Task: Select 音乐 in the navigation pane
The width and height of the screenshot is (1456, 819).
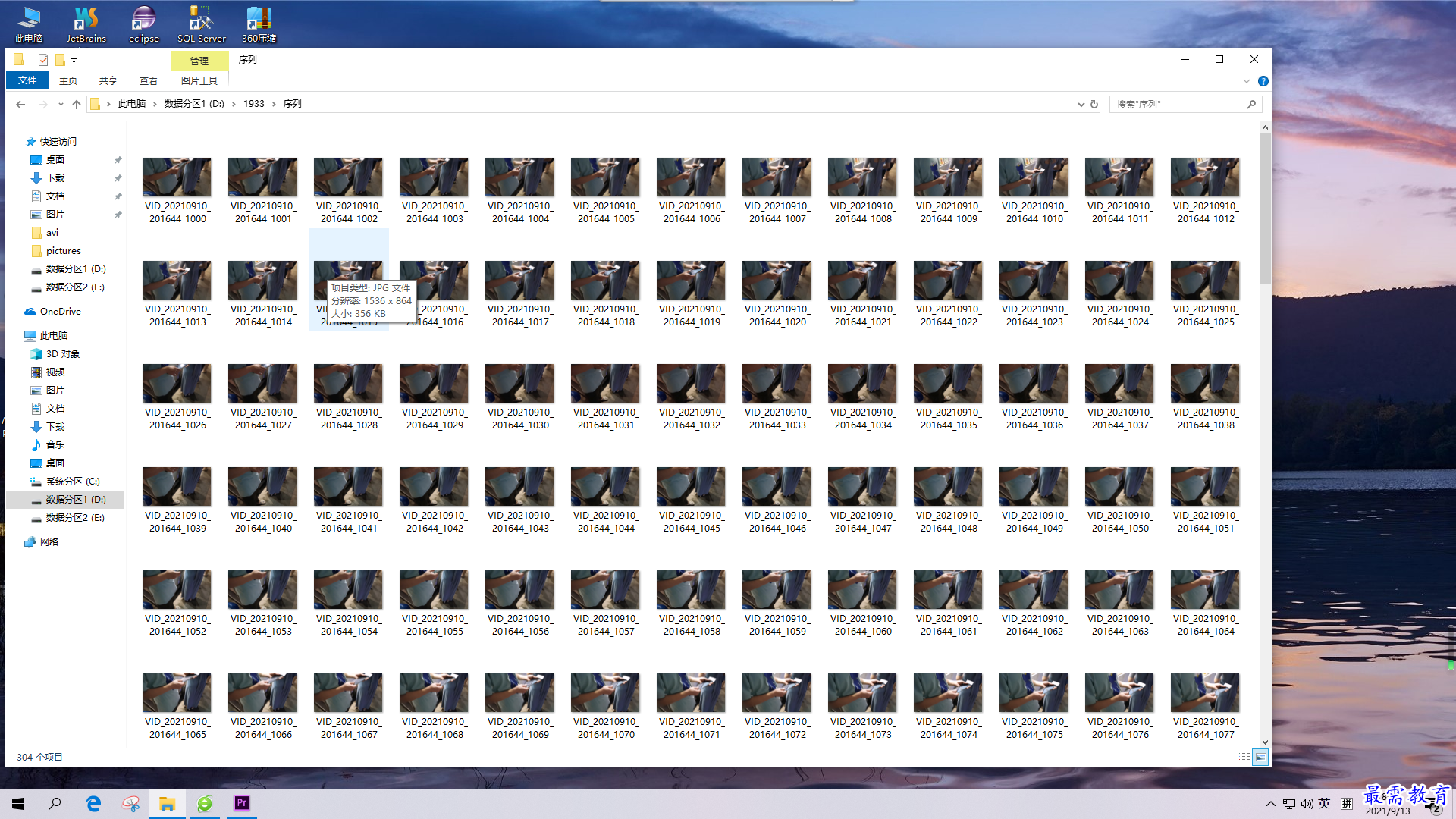Action: pyautogui.click(x=55, y=445)
